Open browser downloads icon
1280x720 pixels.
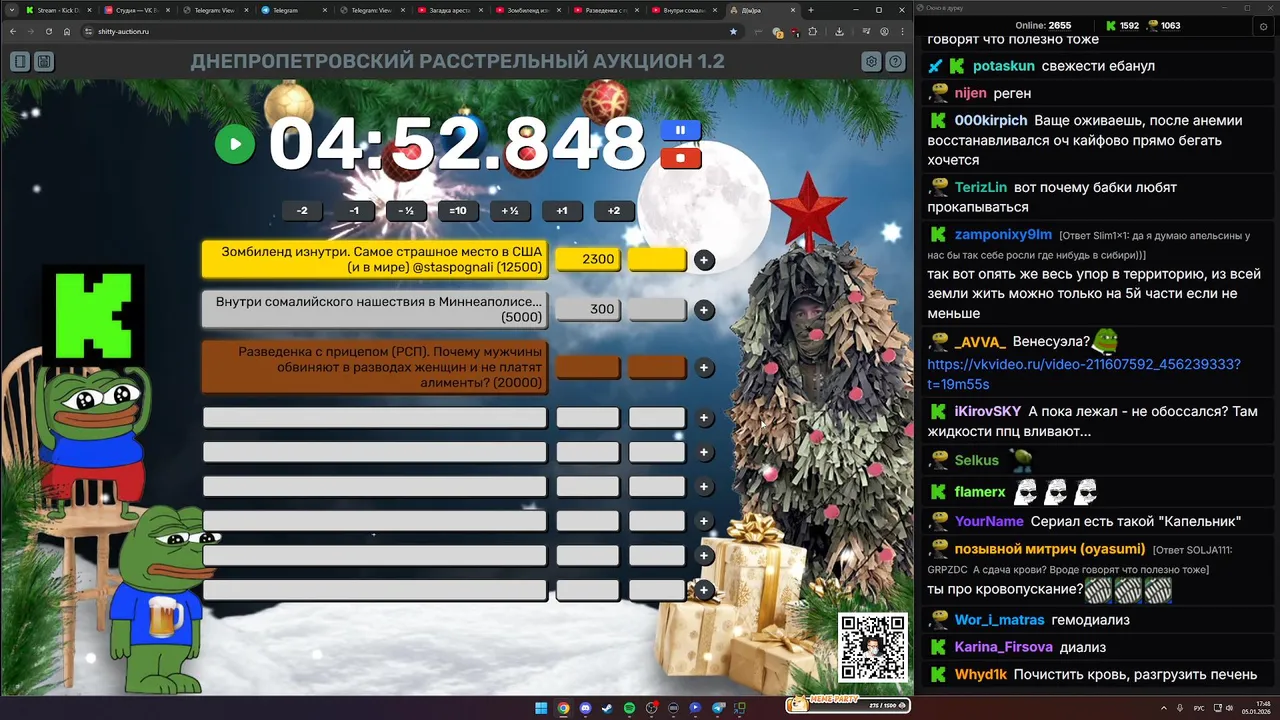click(x=839, y=31)
